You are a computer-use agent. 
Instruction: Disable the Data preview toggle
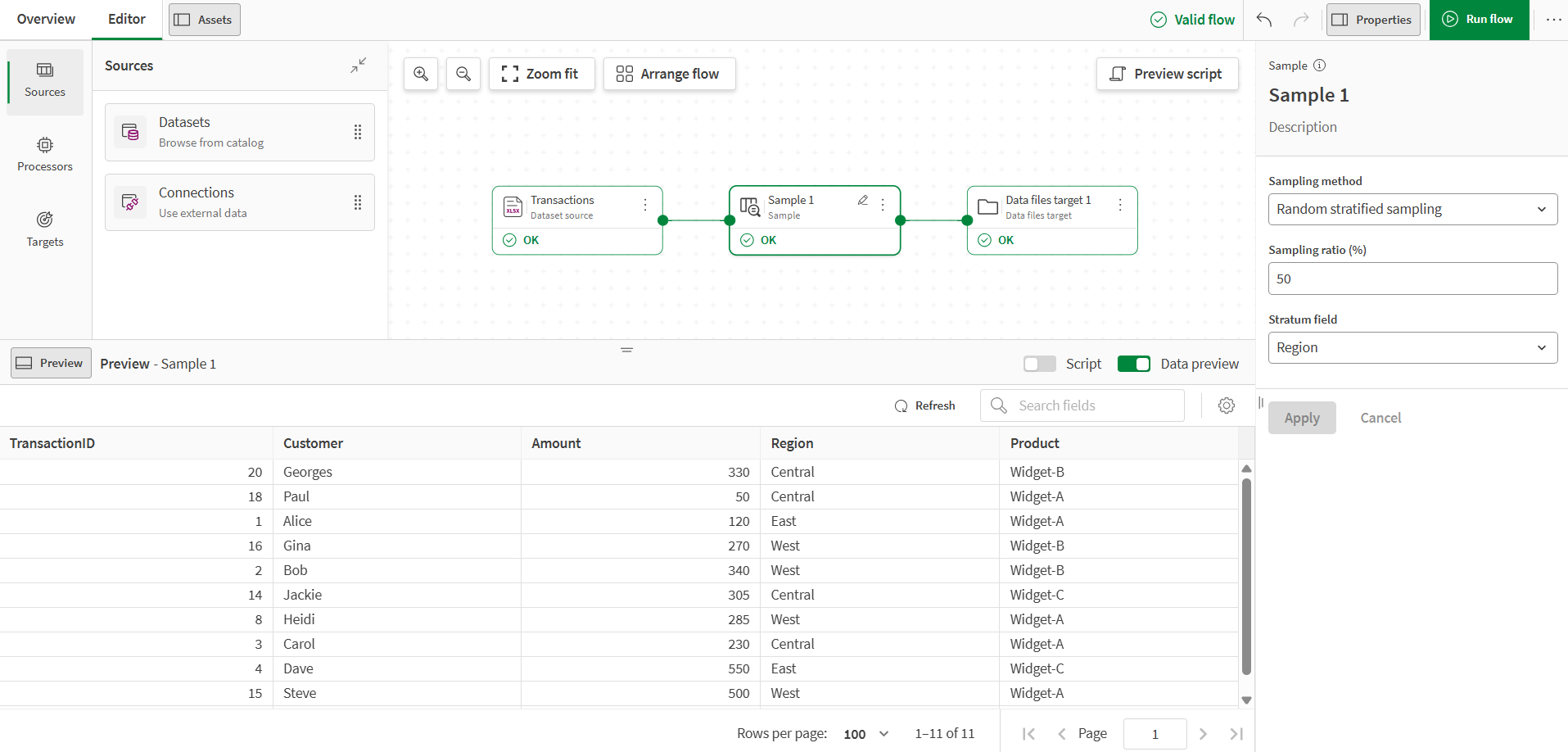pos(1134,363)
